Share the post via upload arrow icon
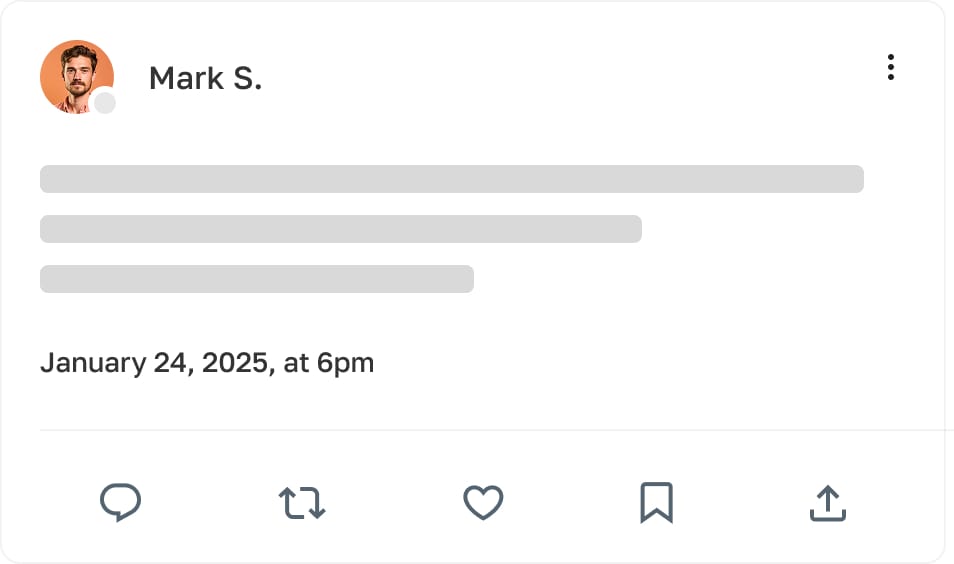Screen dimensions: 954x564 click(828, 502)
